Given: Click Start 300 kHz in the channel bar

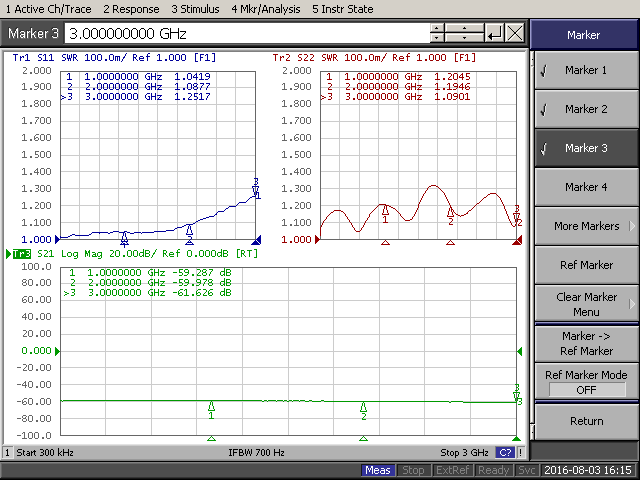Looking at the screenshot, I should [45, 453].
